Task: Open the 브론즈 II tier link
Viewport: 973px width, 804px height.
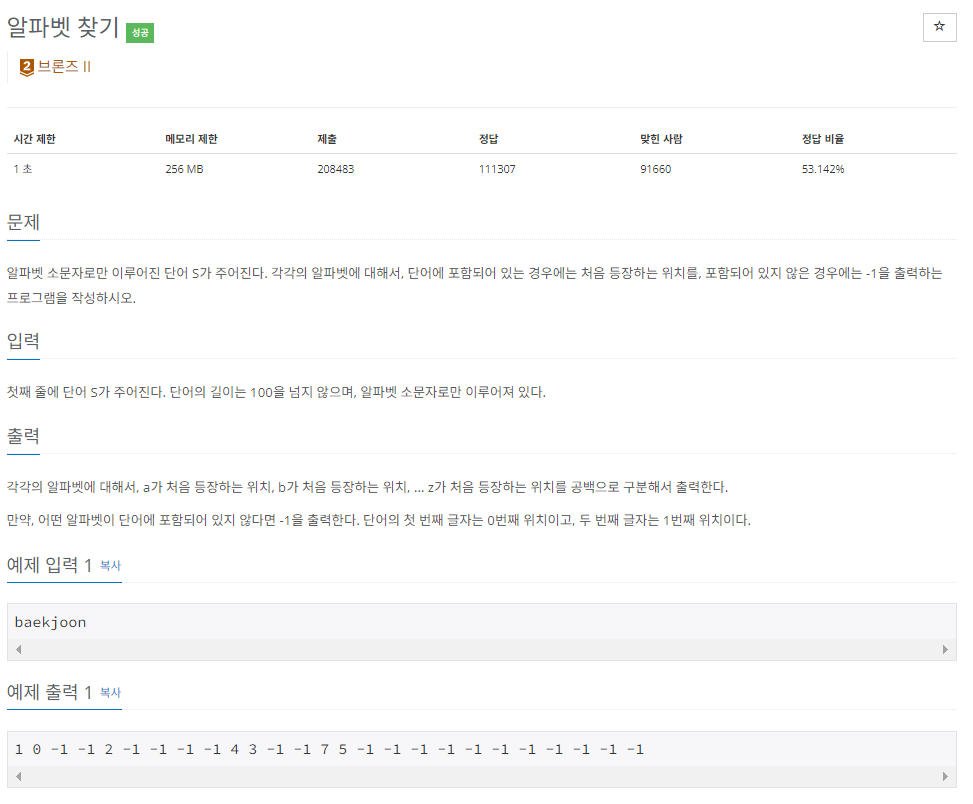Action: click(x=65, y=66)
